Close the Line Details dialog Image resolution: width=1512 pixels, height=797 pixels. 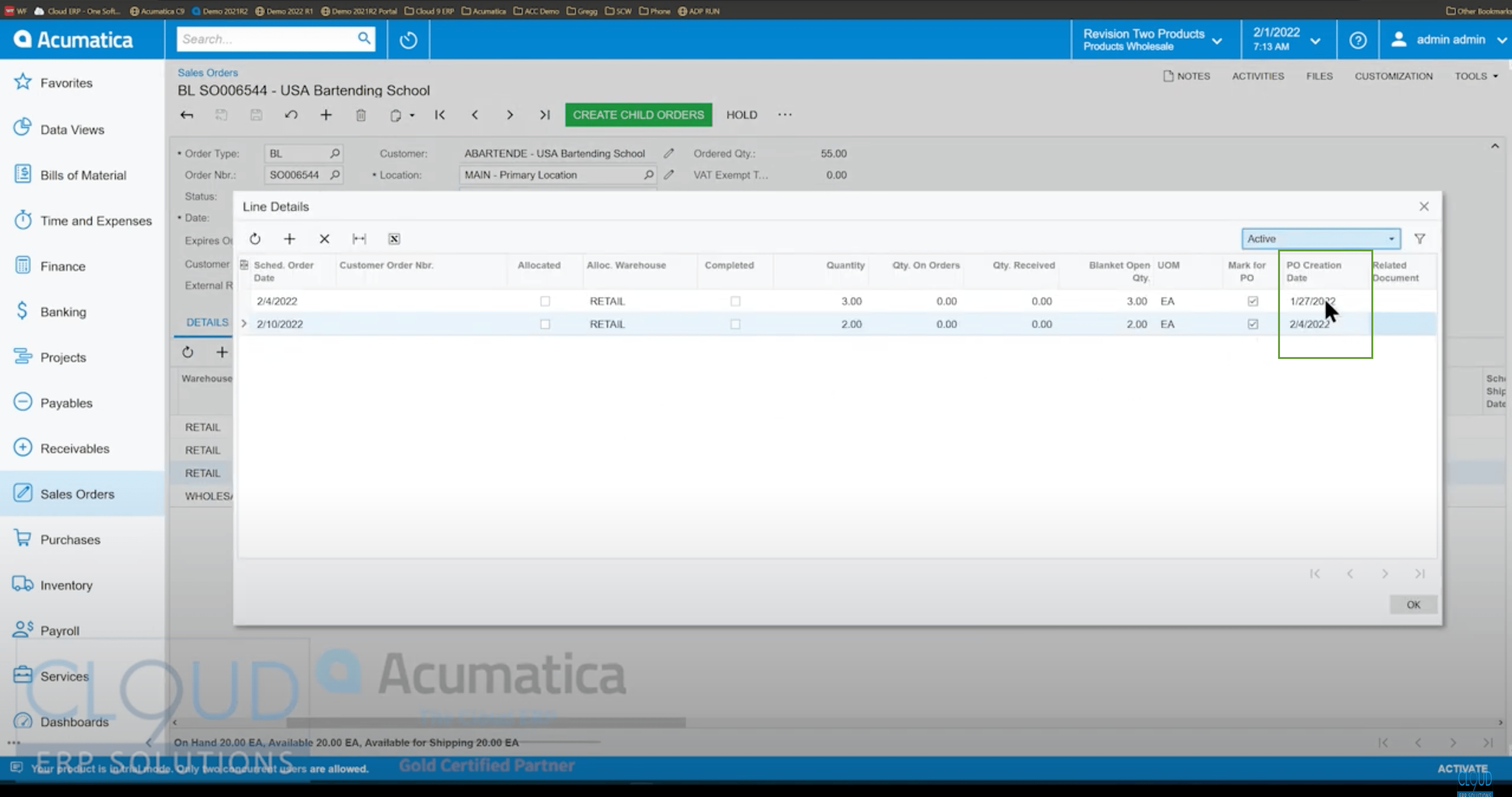coord(1424,206)
